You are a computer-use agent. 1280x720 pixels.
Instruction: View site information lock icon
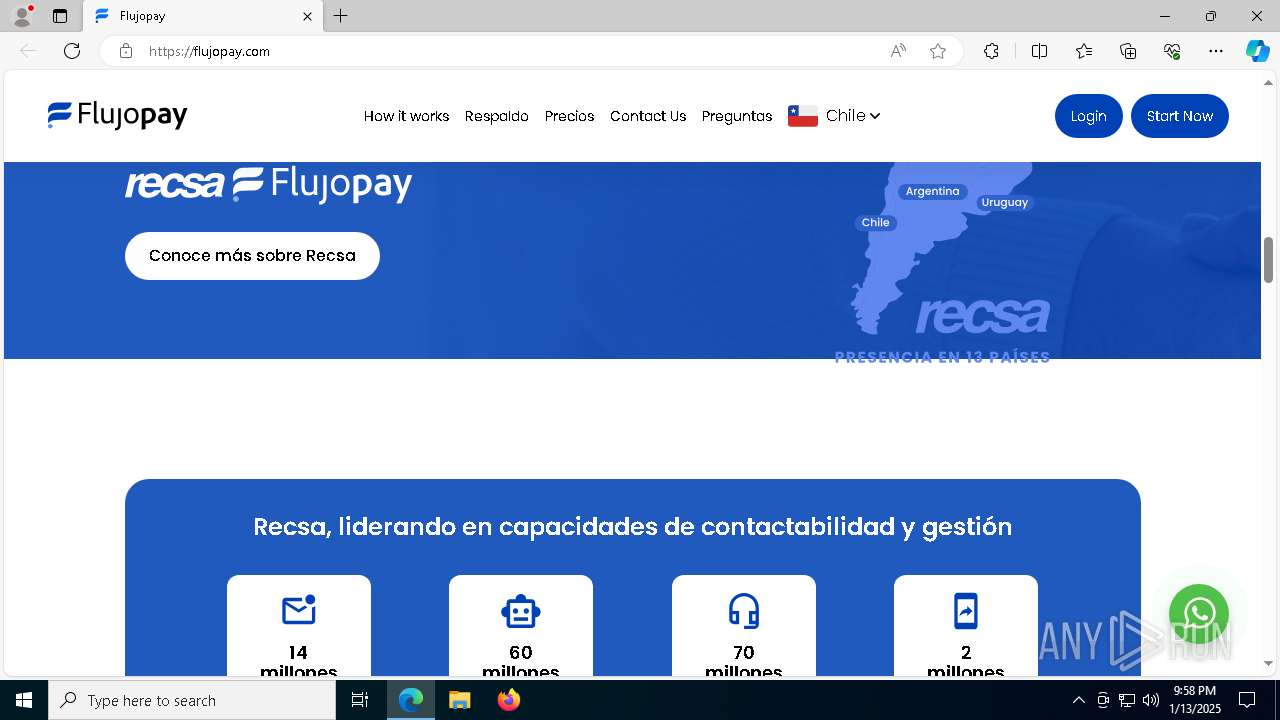(126, 51)
